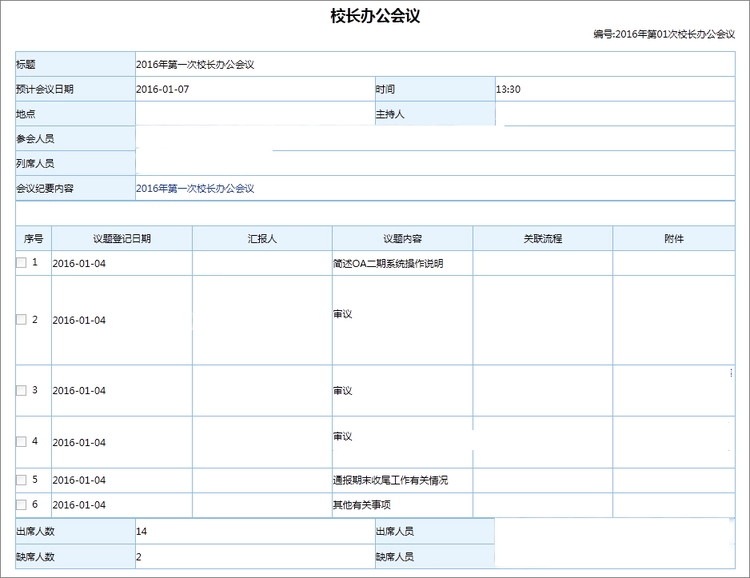The height and width of the screenshot is (578, 750).
Task: Open the 会议纪要内容 link 2016年第一次校长办公会议
Action: [x=195, y=189]
